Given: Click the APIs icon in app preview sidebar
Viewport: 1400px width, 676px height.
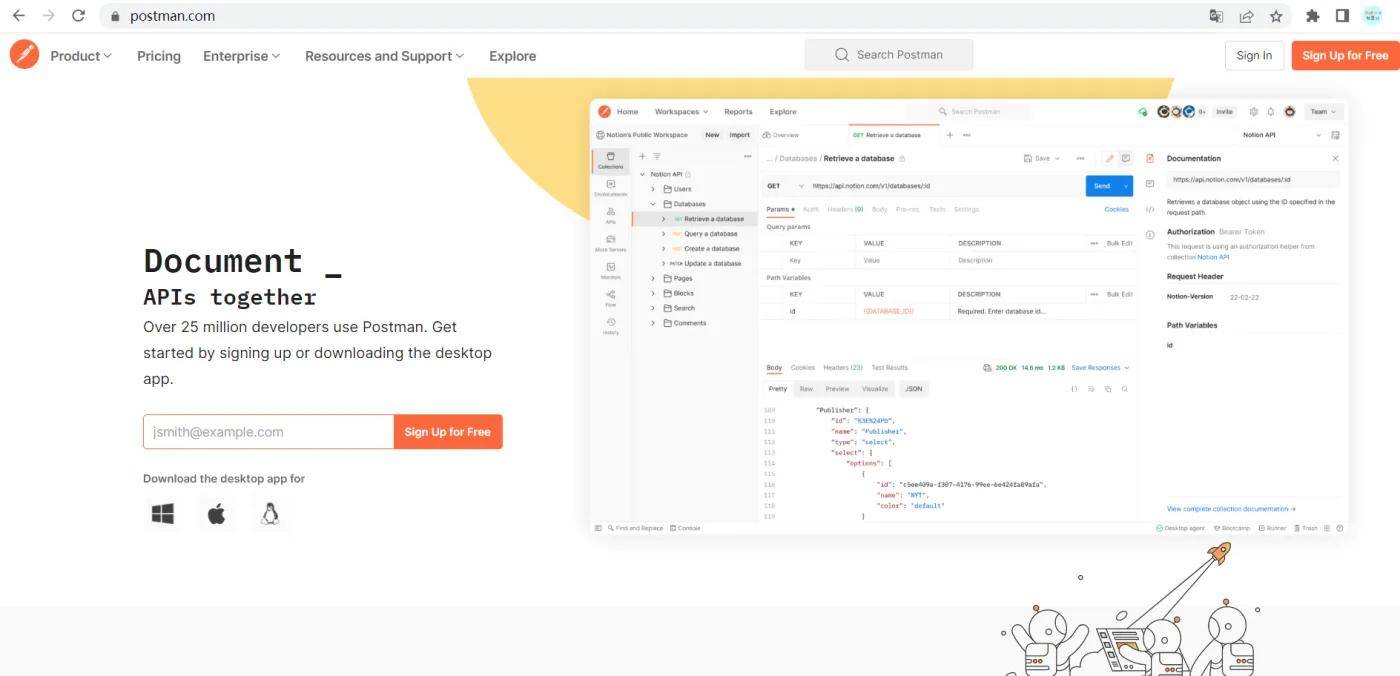Looking at the screenshot, I should pyautogui.click(x=611, y=215).
